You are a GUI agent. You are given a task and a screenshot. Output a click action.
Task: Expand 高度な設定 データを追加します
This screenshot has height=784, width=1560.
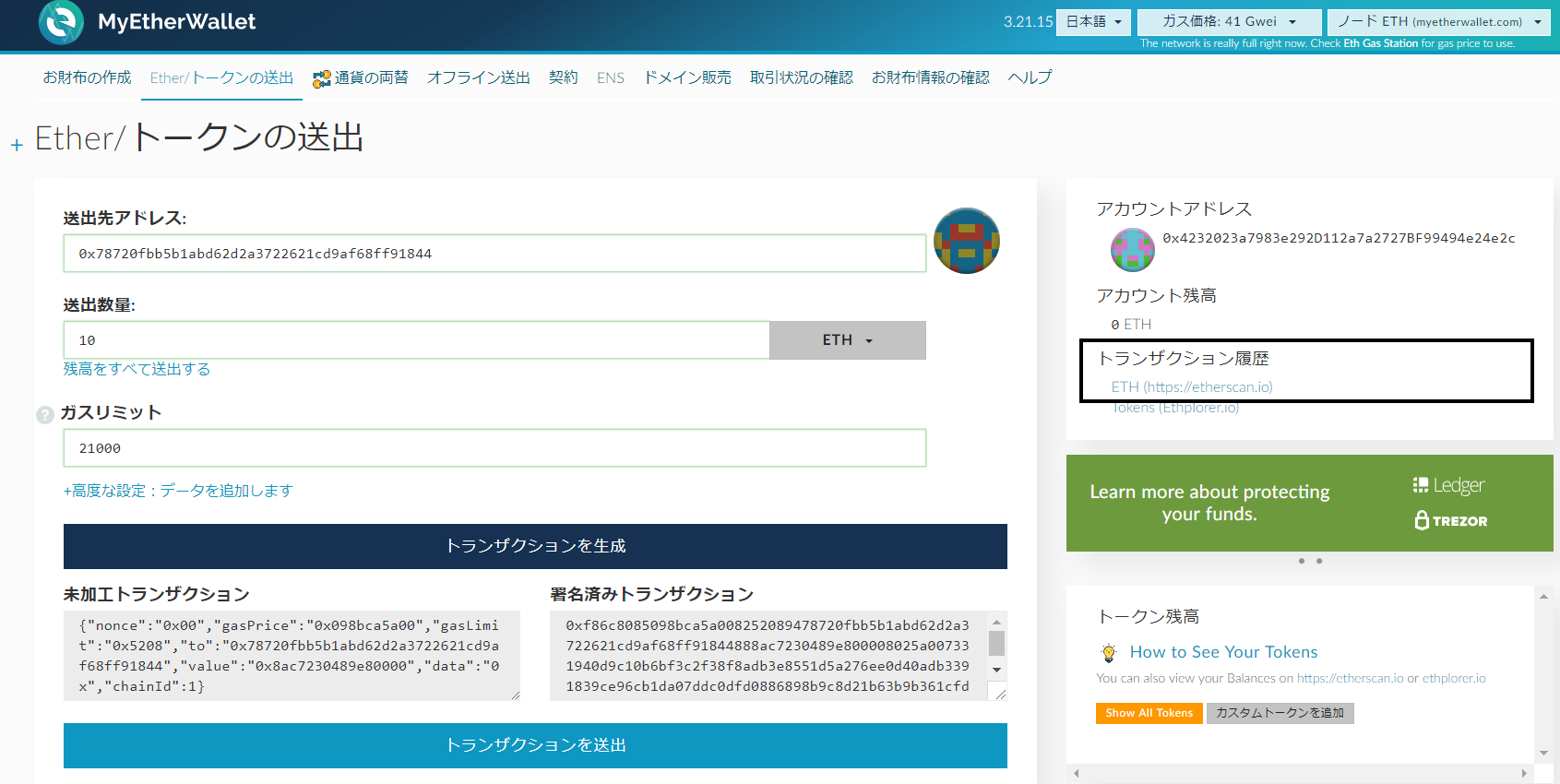pyautogui.click(x=178, y=491)
